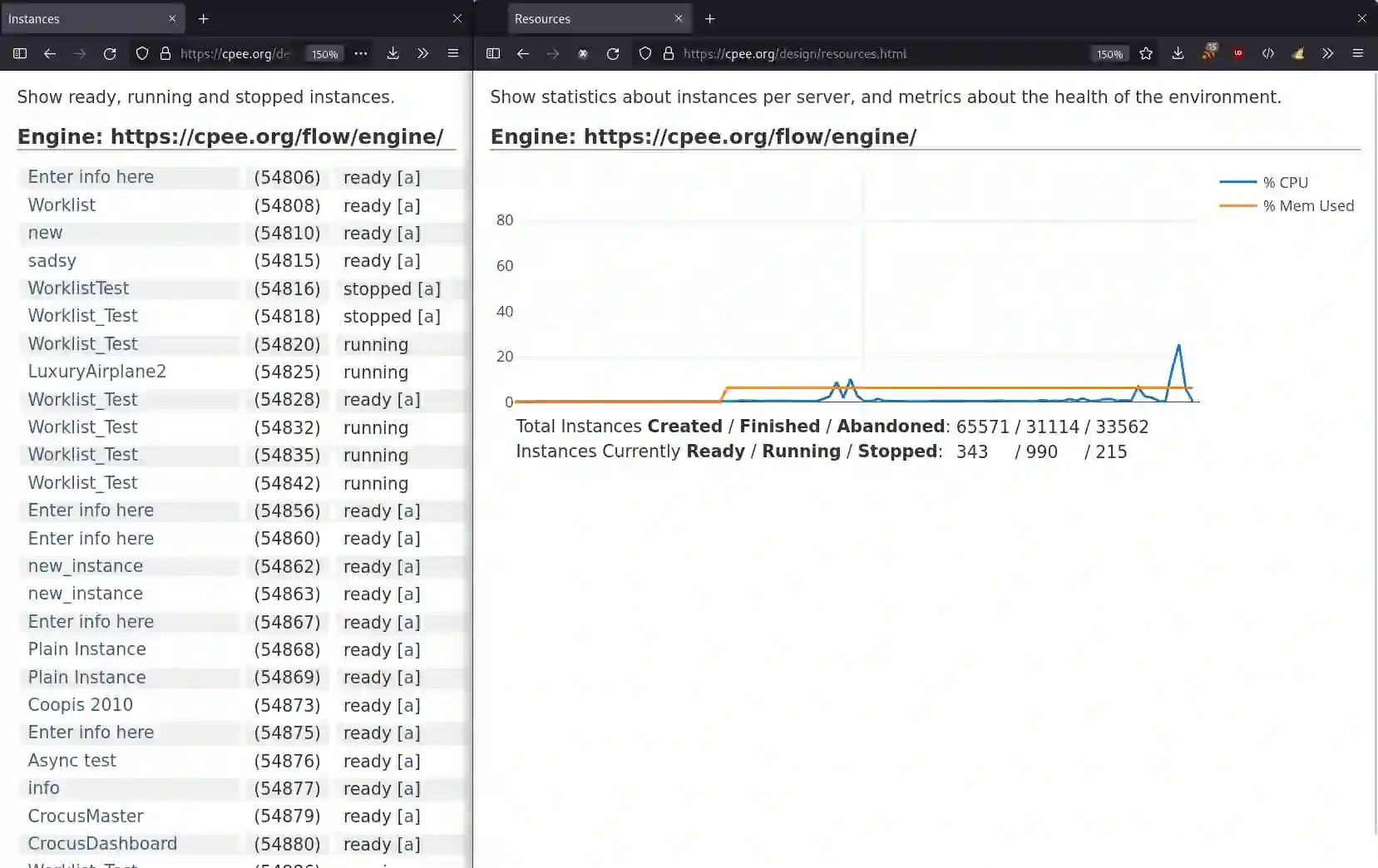Click Engine heading in Instances window
The image size is (1378, 868).
230,136
